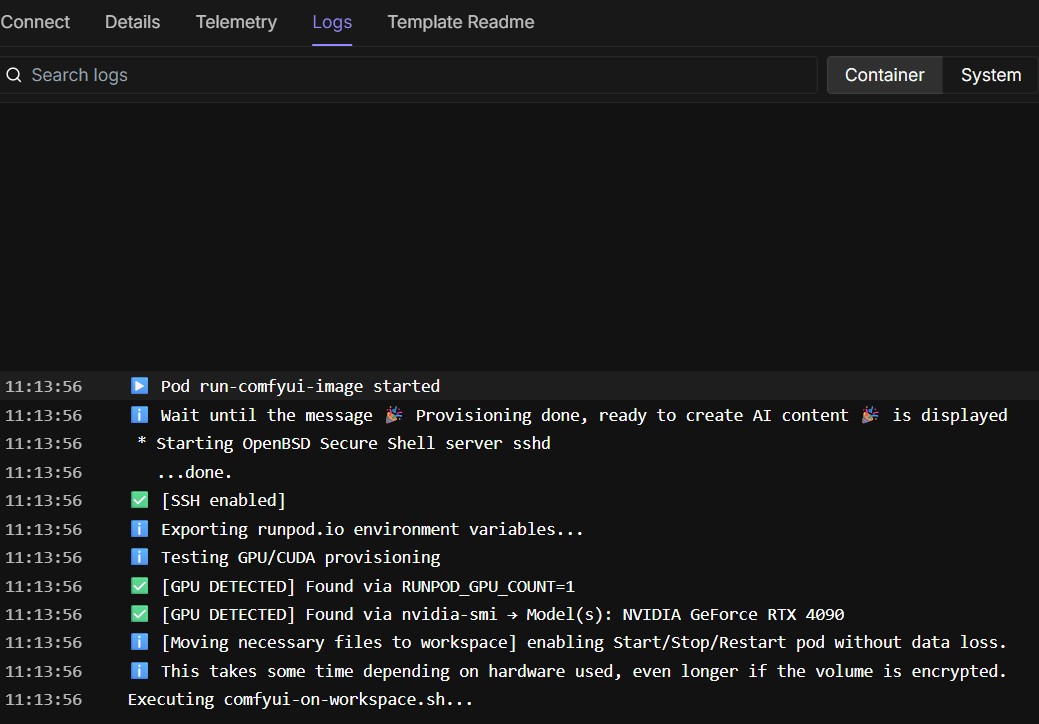This screenshot has height=724, width=1039.
Task: Select the Logs tab
Action: pos(332,22)
